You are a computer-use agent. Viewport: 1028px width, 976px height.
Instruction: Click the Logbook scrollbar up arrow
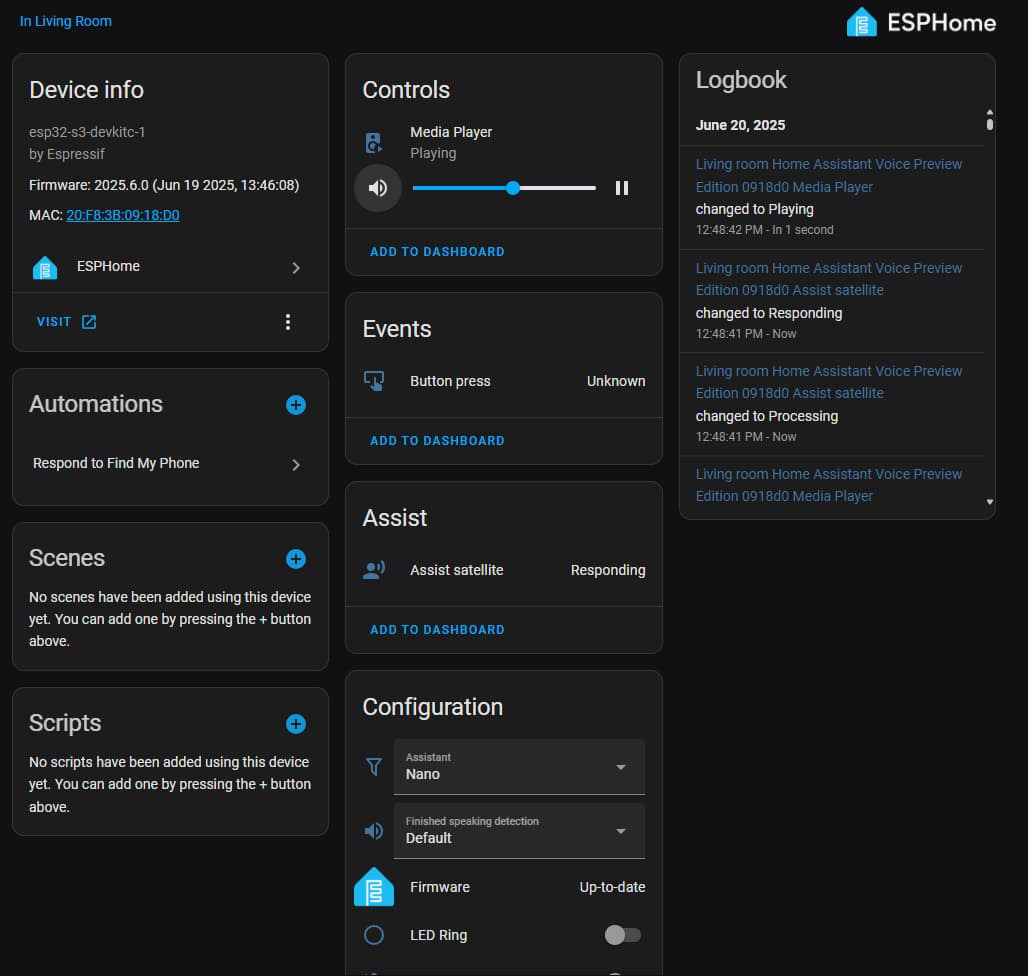990,111
